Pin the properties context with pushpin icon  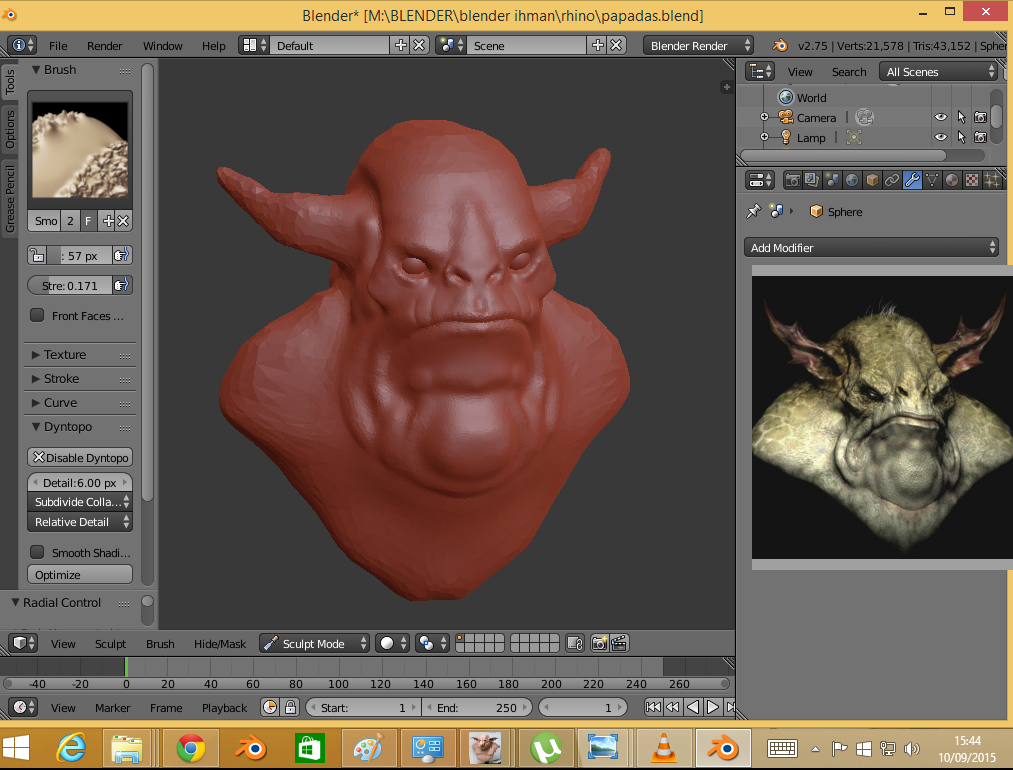(754, 212)
